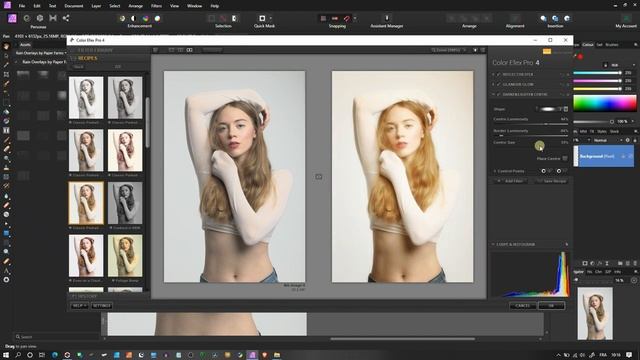The height and width of the screenshot is (360, 640).
Task: Expand the Glamour Glow filter settings
Action: pyautogui.click(x=493, y=84)
